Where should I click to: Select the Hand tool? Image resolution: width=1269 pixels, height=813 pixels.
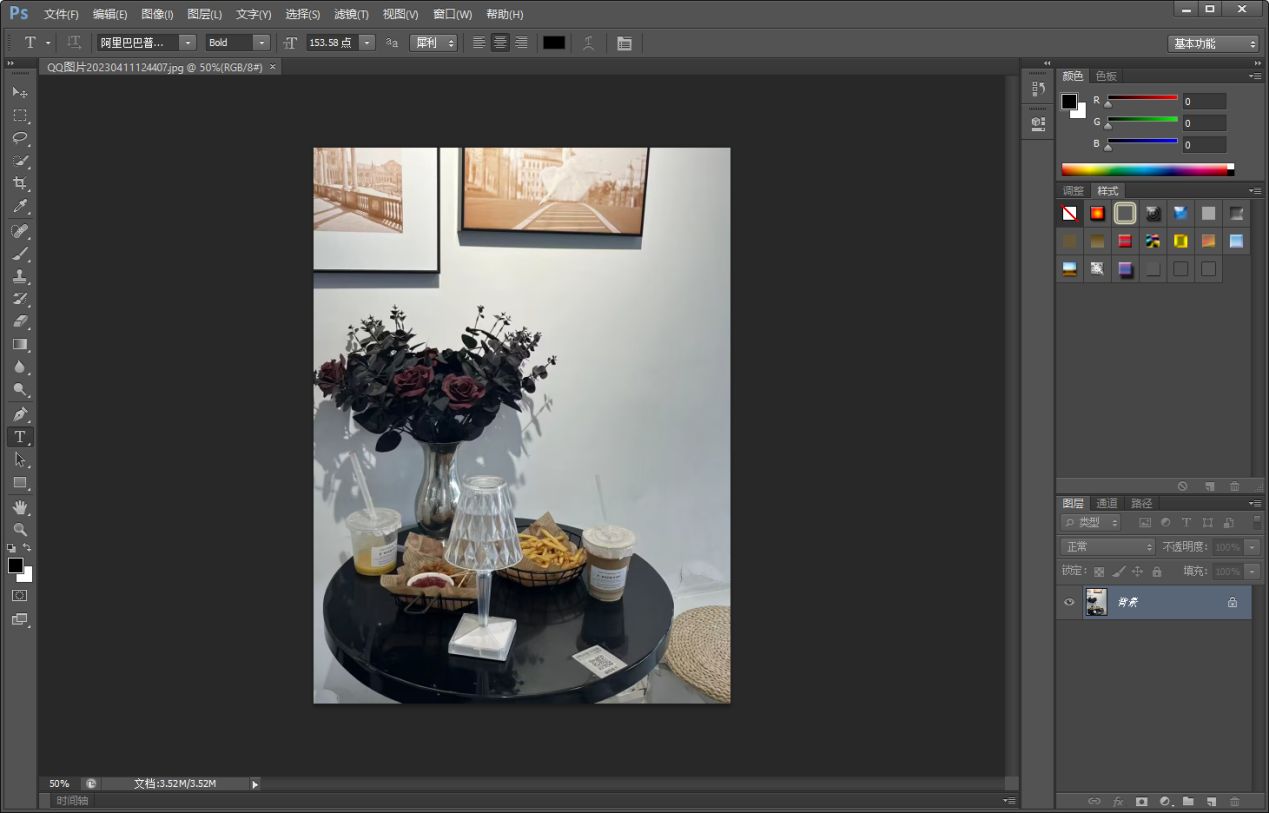[19, 507]
